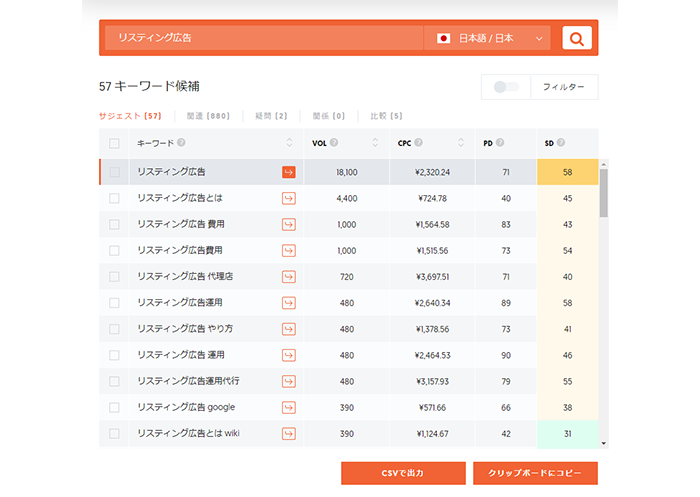Click the PD value 90
Image resolution: width=700 pixels, height=497 pixels.
coord(506,355)
